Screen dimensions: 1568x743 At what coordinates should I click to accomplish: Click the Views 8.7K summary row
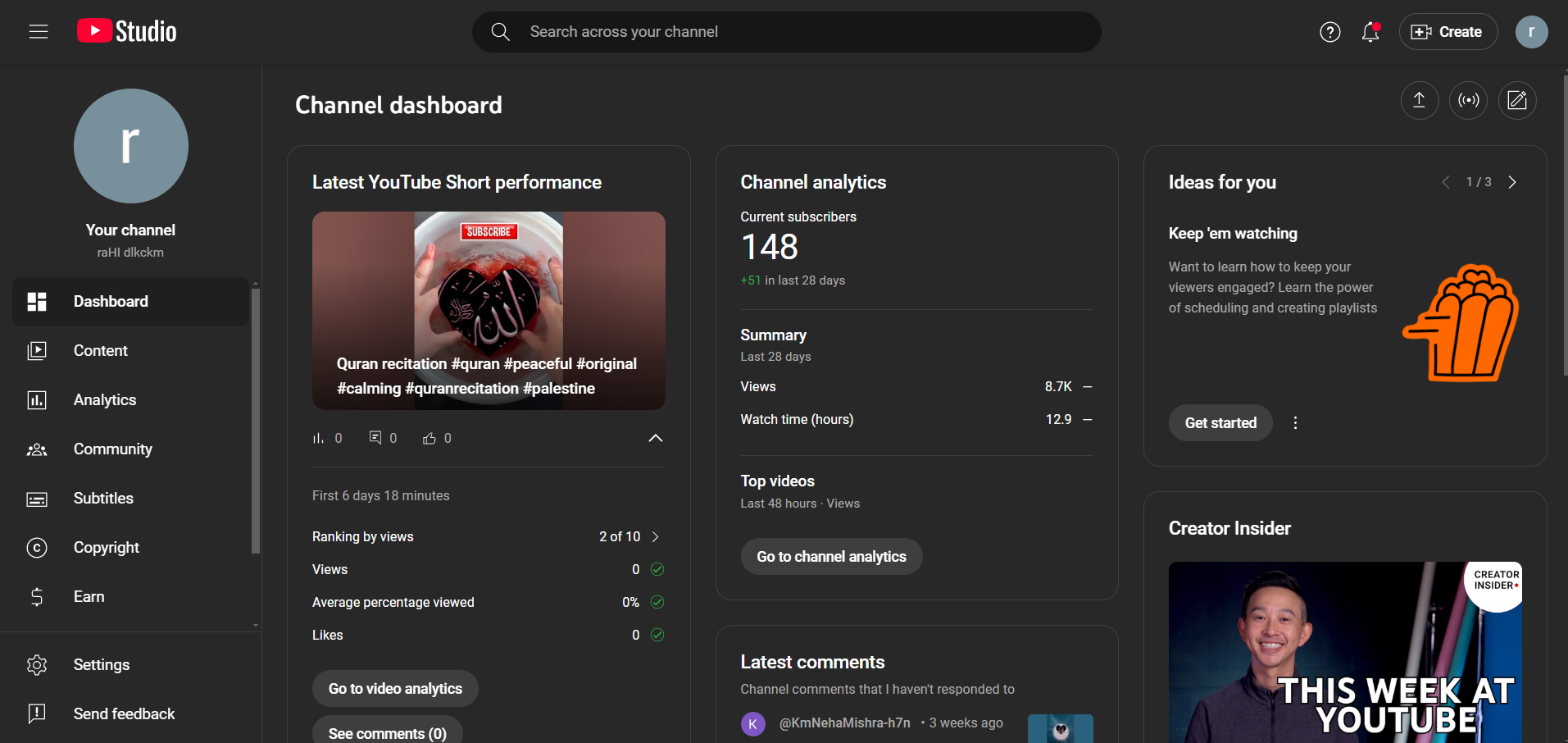pyautogui.click(x=916, y=387)
